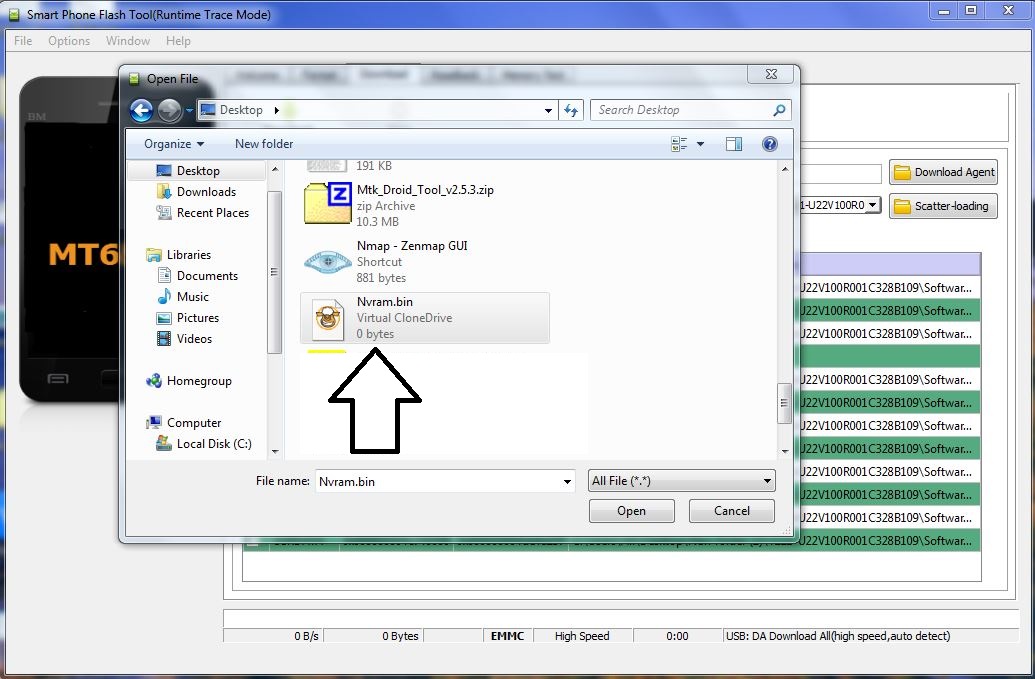Expand the arrow after Desktop breadcrumb
Viewport: 1035px width, 679px height.
click(277, 110)
